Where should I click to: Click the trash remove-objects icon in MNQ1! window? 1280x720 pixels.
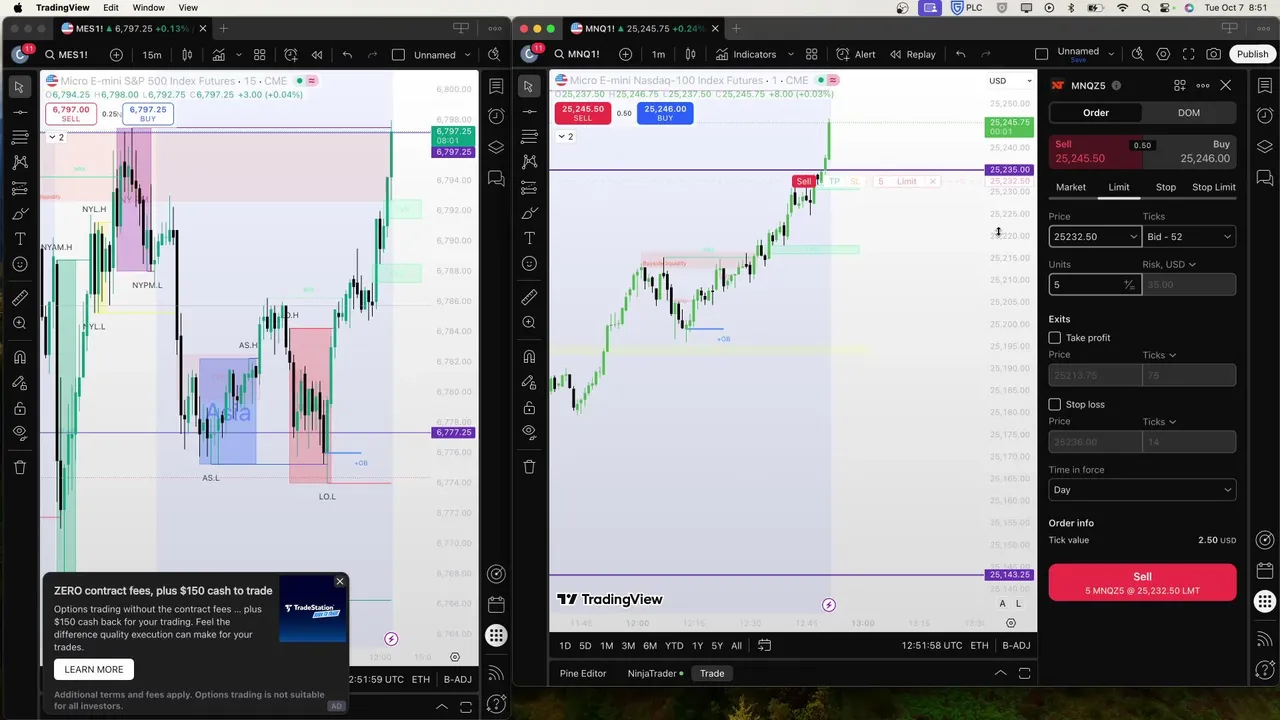[x=529, y=466]
